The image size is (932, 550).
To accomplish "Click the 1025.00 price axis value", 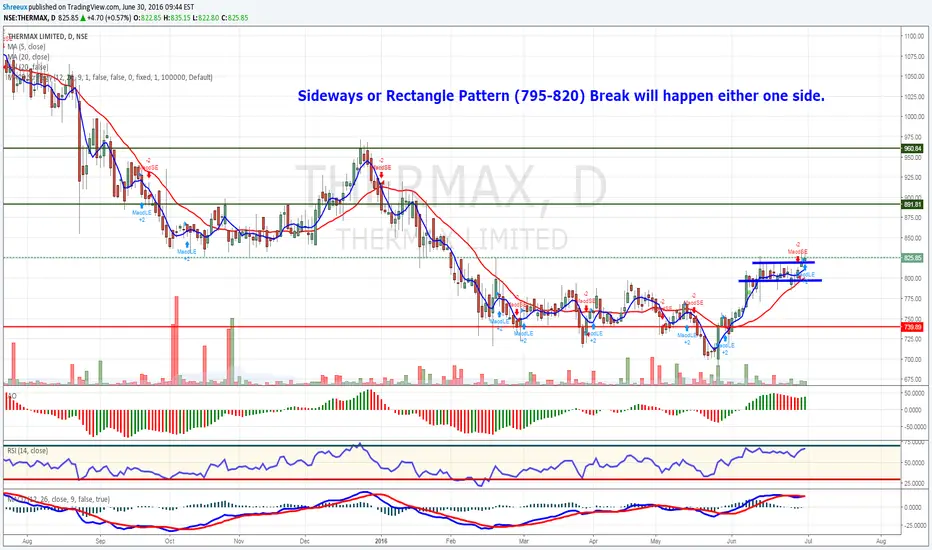I will pyautogui.click(x=914, y=97).
